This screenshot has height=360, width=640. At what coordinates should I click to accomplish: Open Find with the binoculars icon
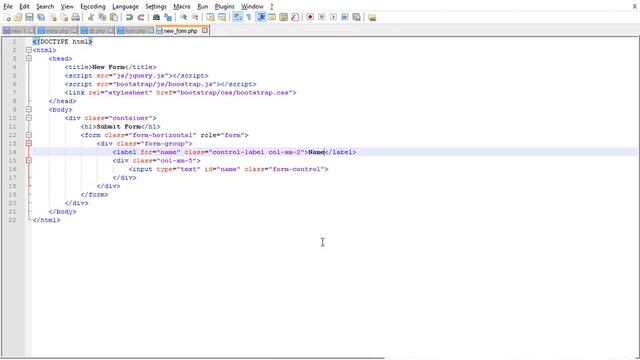[x=156, y=17]
